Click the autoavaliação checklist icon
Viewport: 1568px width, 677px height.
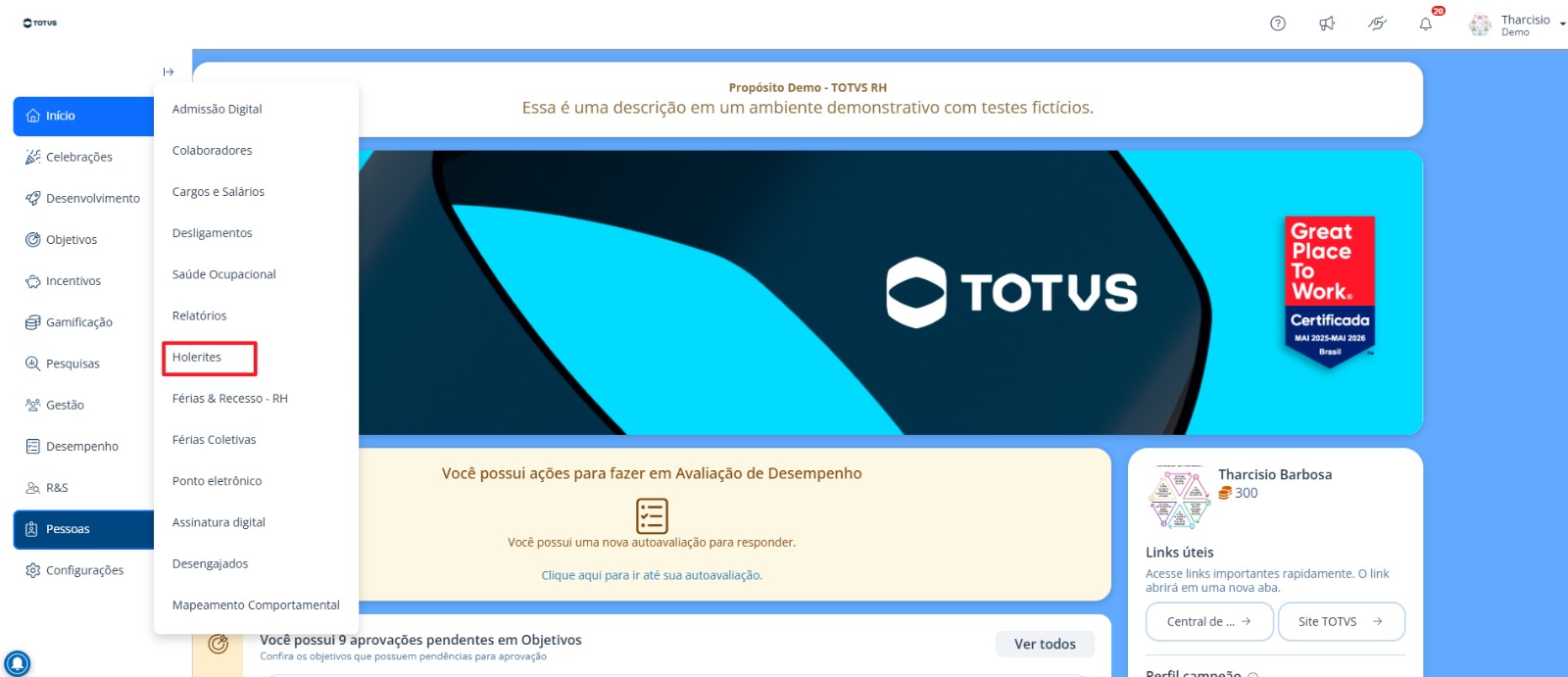coord(652,515)
